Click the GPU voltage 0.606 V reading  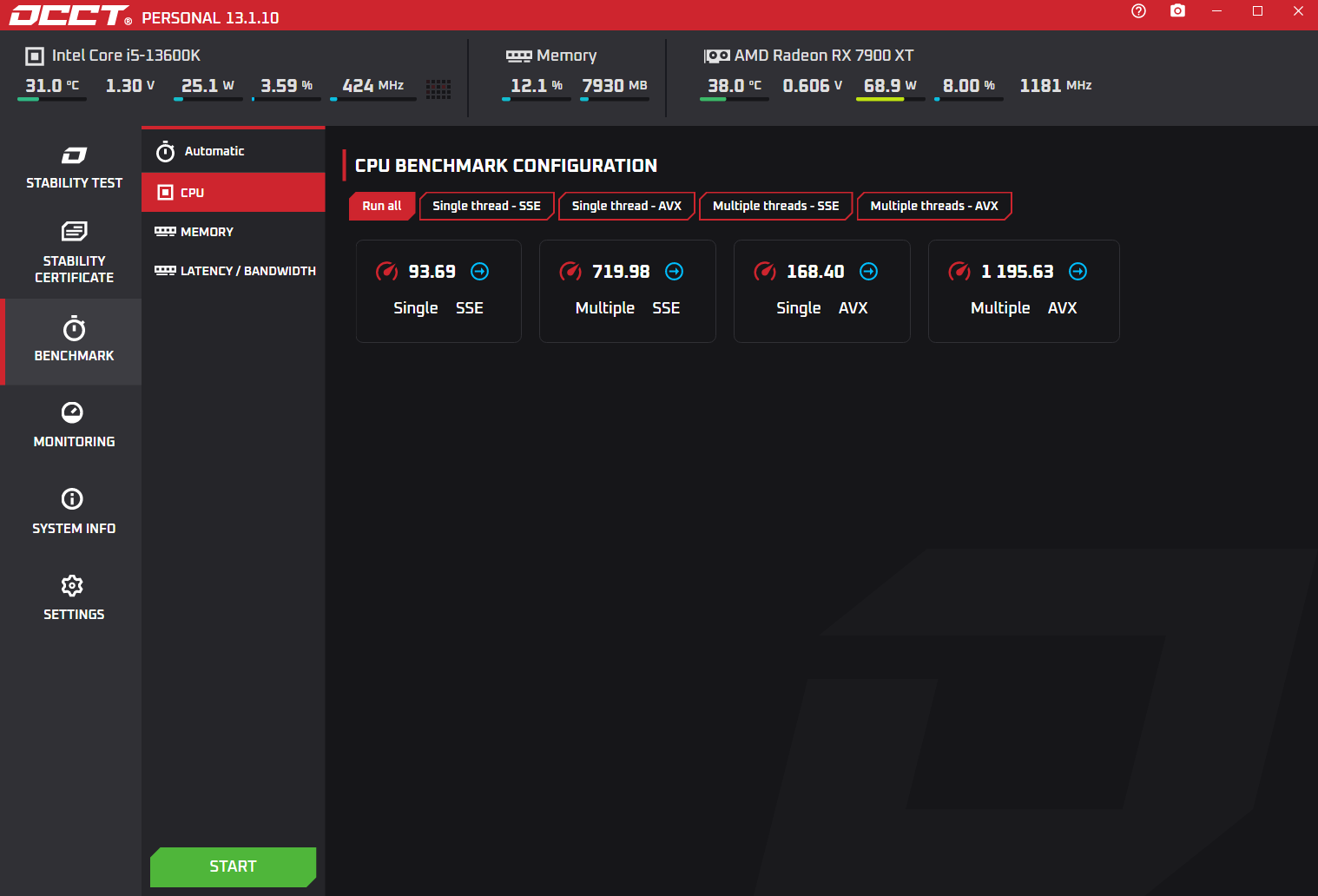point(813,86)
